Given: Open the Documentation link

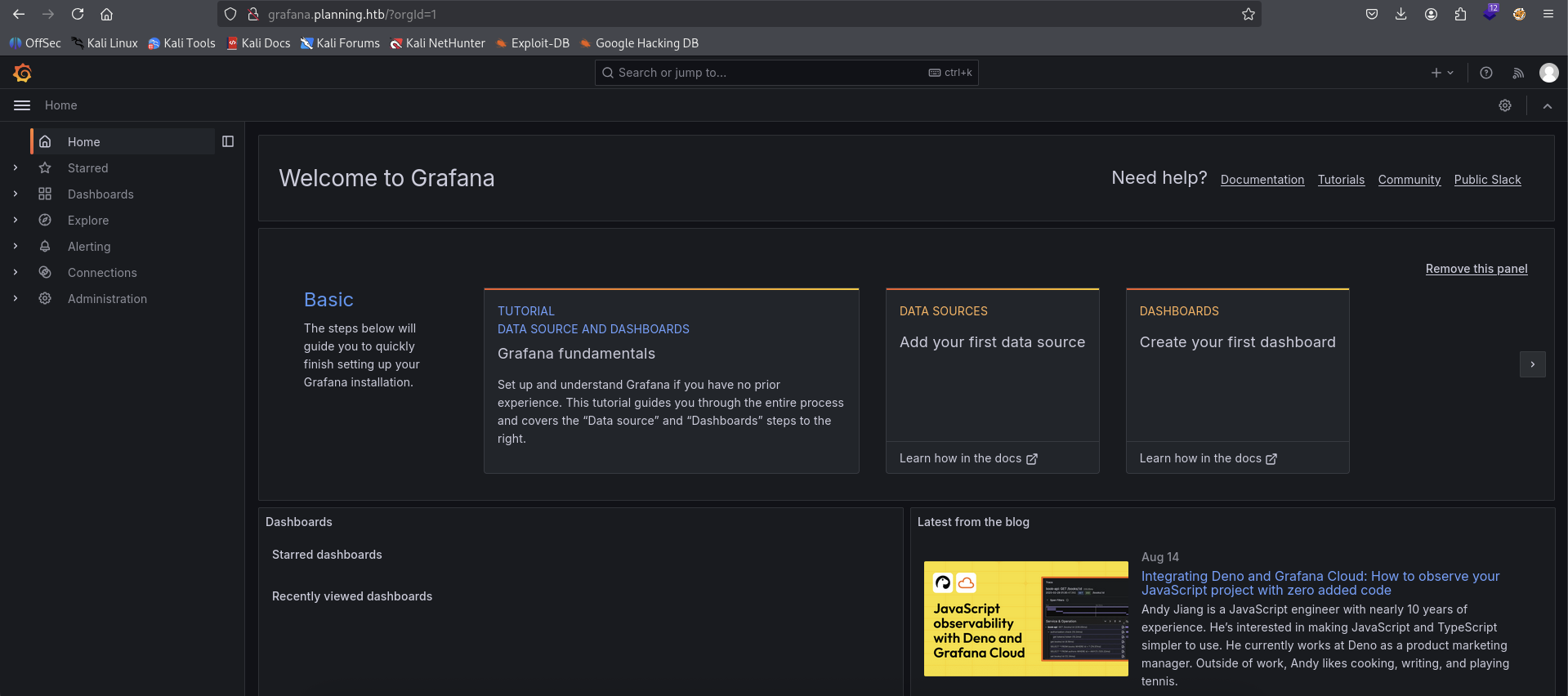Looking at the screenshot, I should click(1262, 180).
